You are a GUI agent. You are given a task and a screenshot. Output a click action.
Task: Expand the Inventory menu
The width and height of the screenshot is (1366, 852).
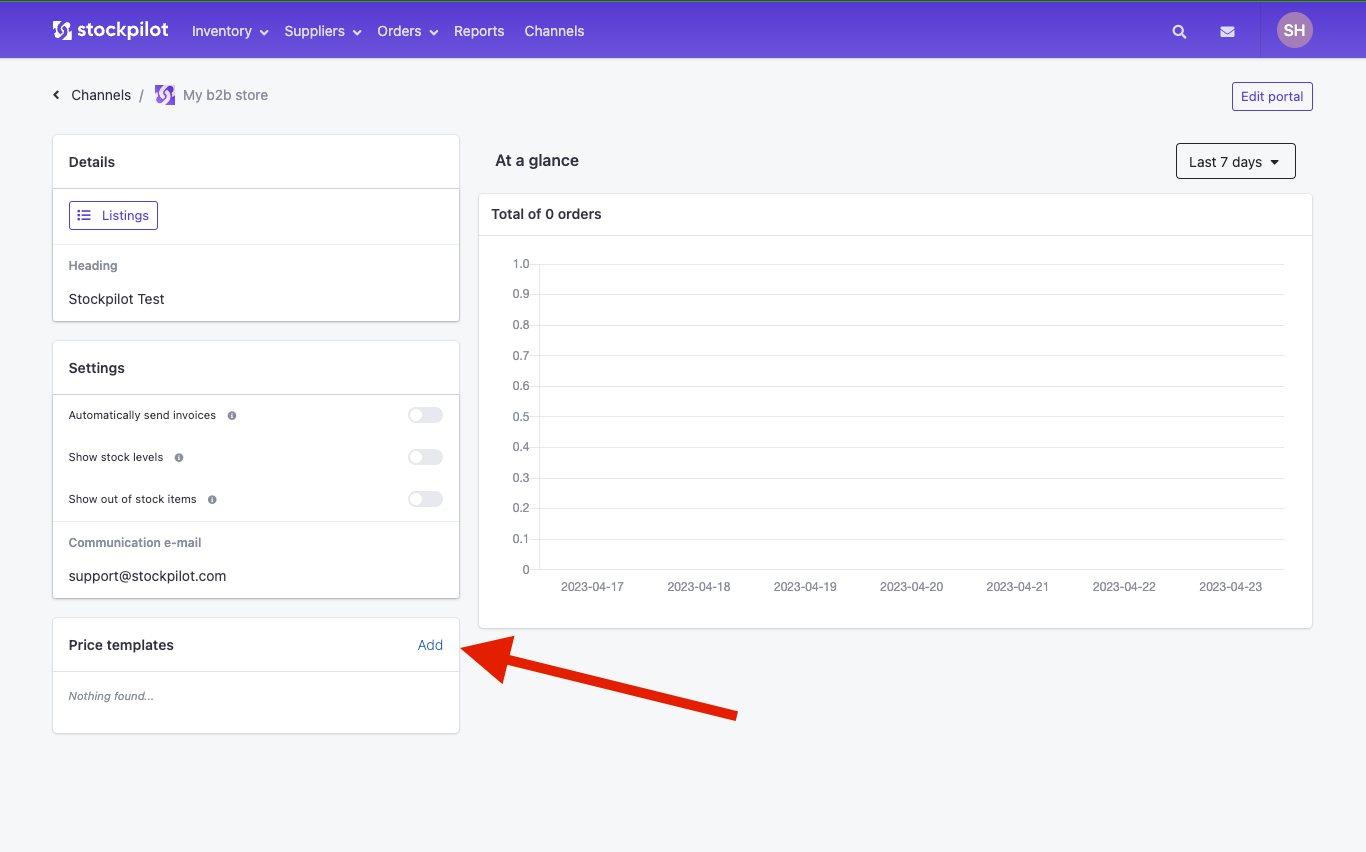230,31
